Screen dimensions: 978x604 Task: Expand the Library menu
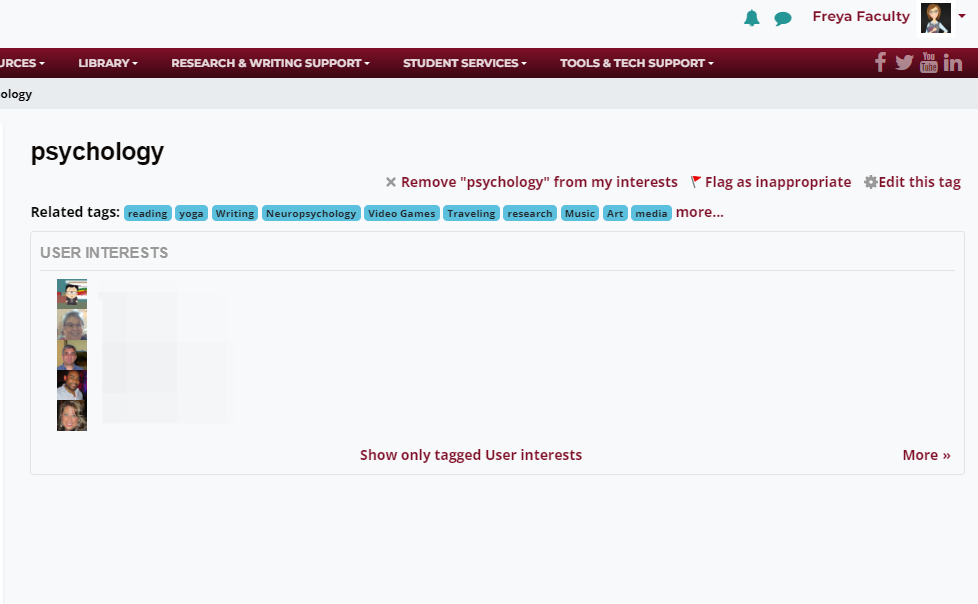click(x=108, y=63)
